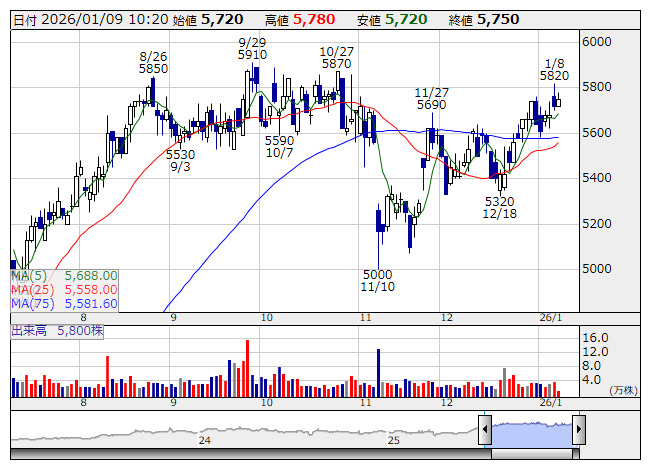Viewport: 653px width, 470px height.
Task: Click the 5800 price axis label
Action: point(597,87)
